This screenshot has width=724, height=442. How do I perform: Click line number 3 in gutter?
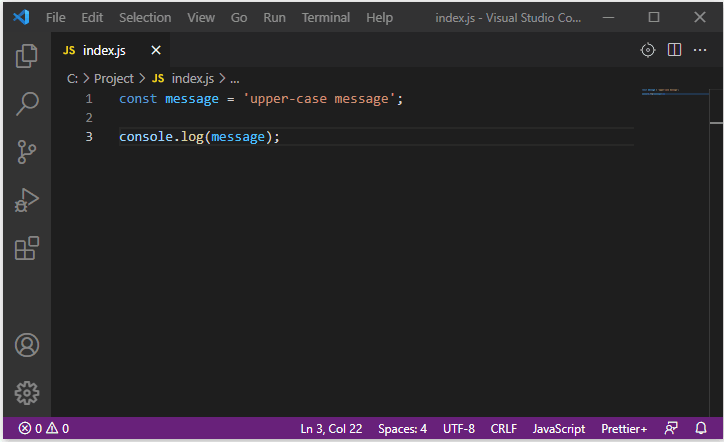[x=89, y=137]
